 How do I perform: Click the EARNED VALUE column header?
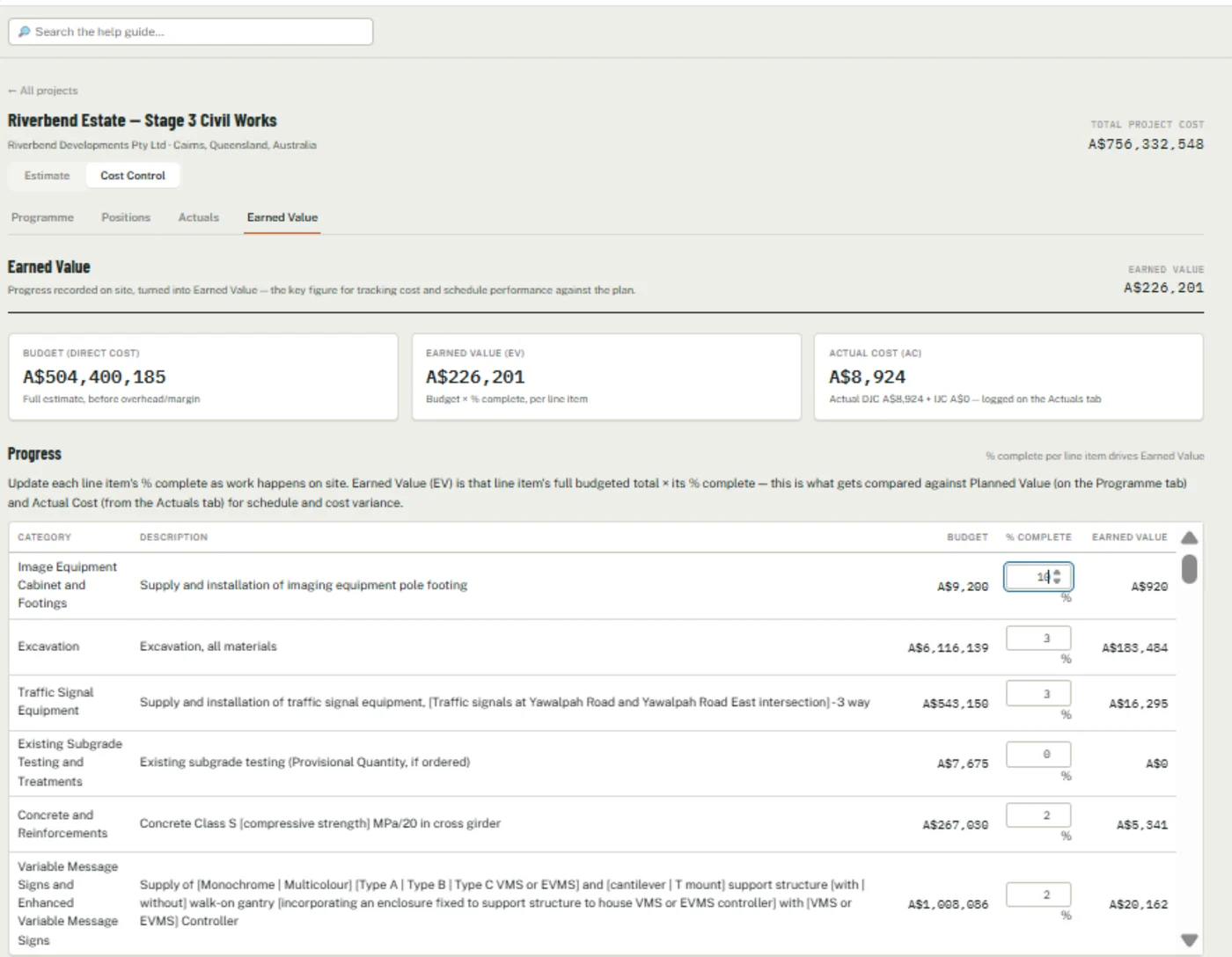pos(1130,537)
